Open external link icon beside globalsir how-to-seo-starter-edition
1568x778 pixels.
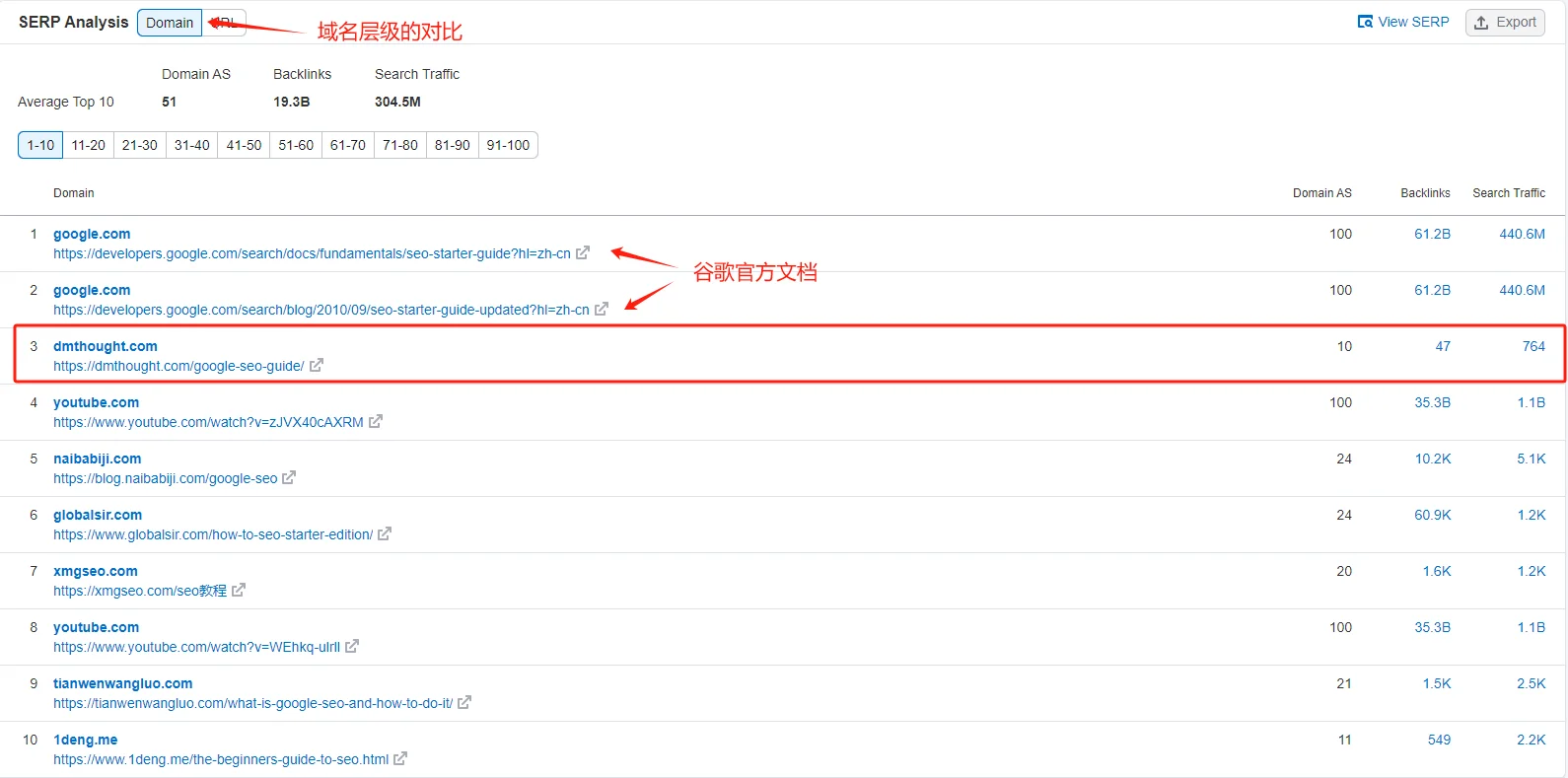[385, 534]
